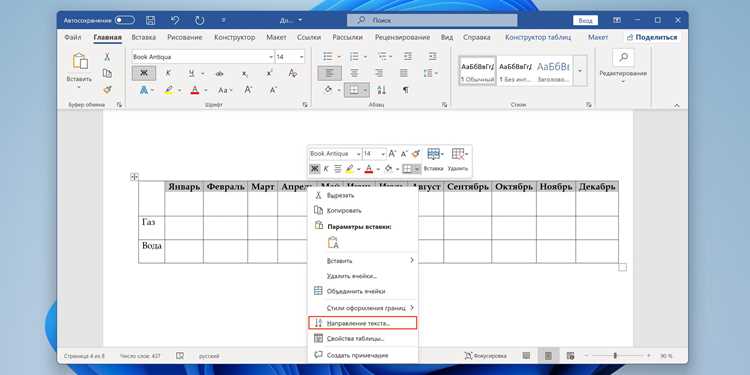This screenshot has width=750, height=375.
Task: Click the Вход sign-in button
Action: (x=585, y=21)
